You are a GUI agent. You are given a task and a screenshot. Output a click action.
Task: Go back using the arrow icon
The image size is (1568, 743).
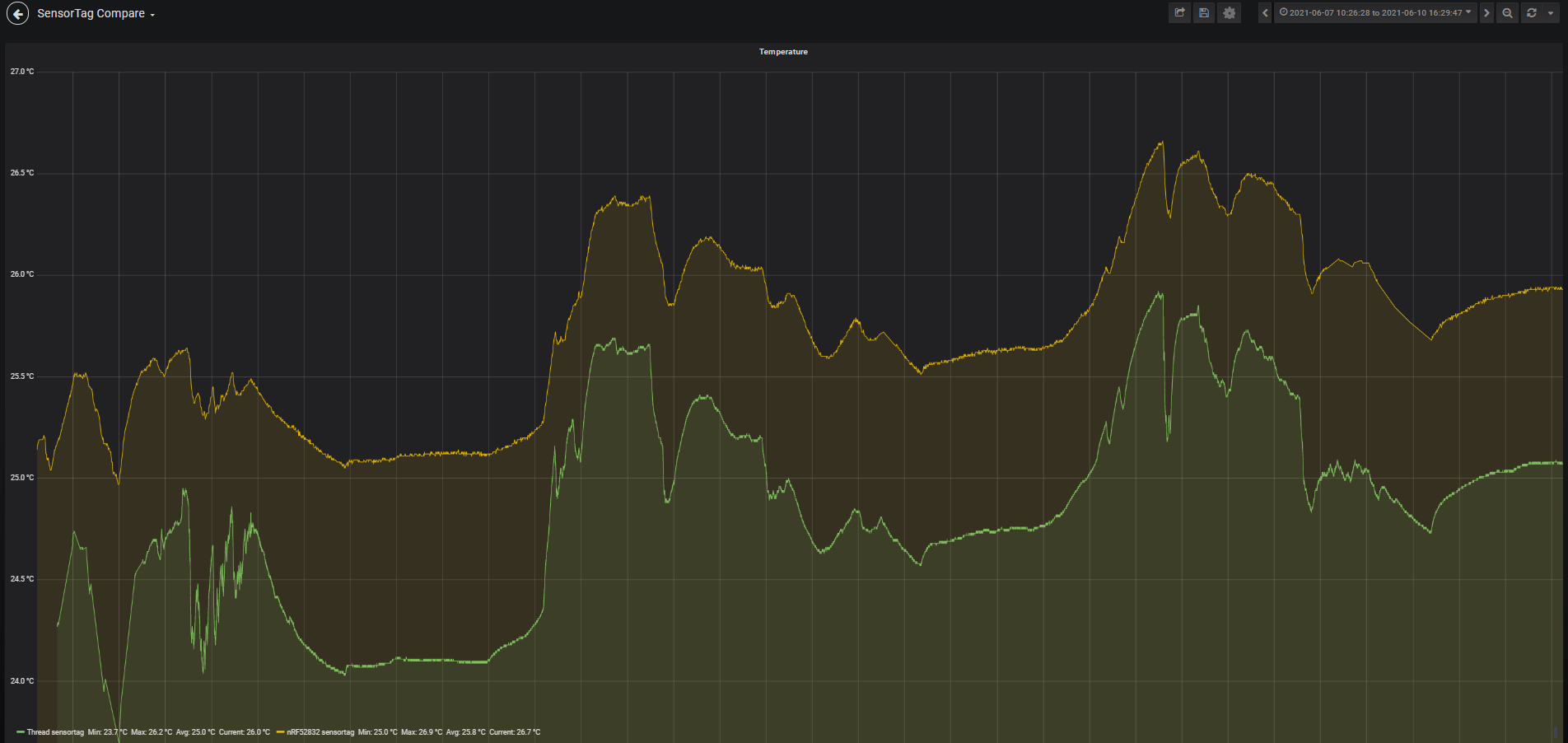pyautogui.click(x=17, y=13)
